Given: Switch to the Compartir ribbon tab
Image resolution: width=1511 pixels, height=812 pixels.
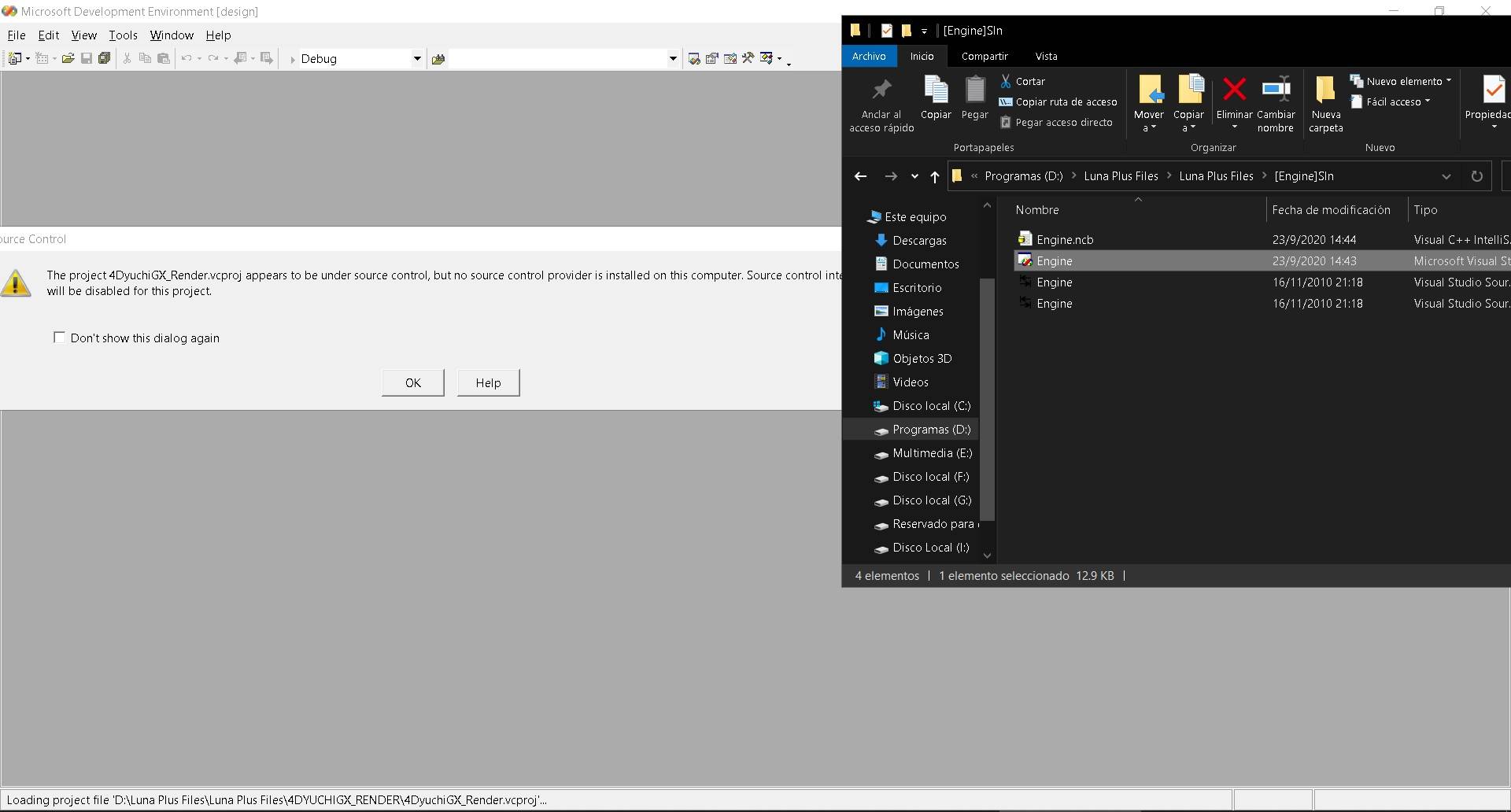Looking at the screenshot, I should (x=985, y=56).
